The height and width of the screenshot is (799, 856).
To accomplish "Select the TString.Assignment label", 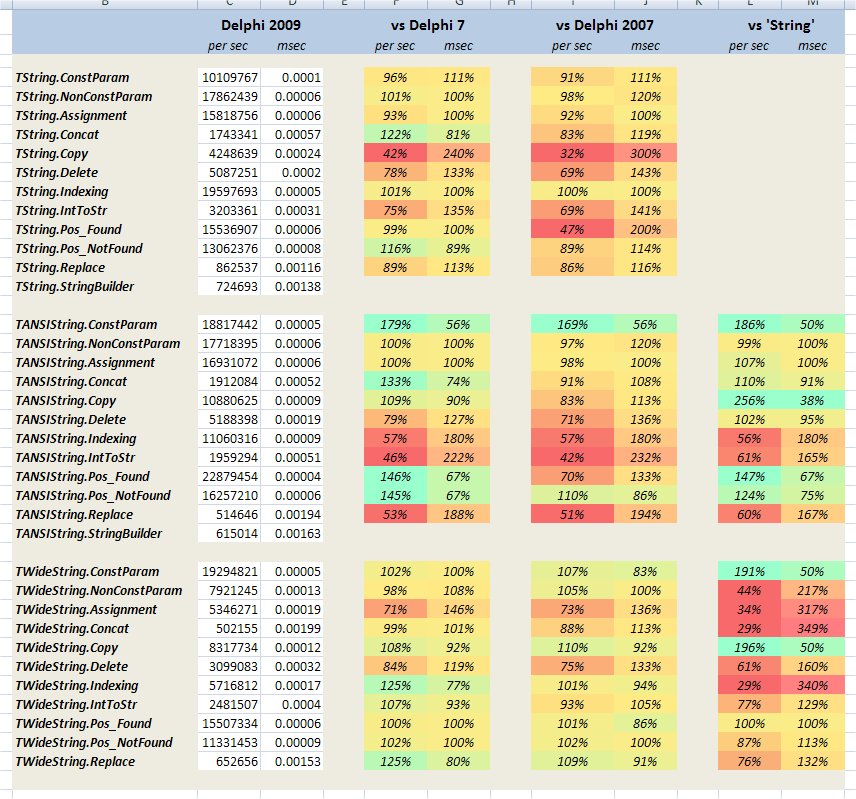I will (x=71, y=116).
